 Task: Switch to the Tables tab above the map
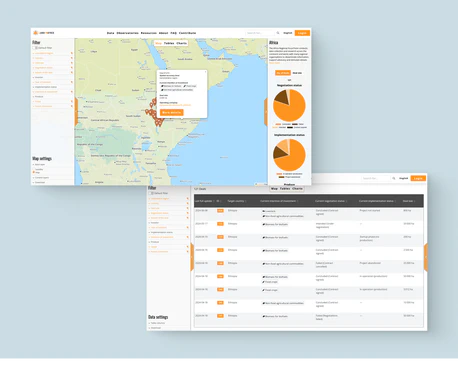[169, 43]
